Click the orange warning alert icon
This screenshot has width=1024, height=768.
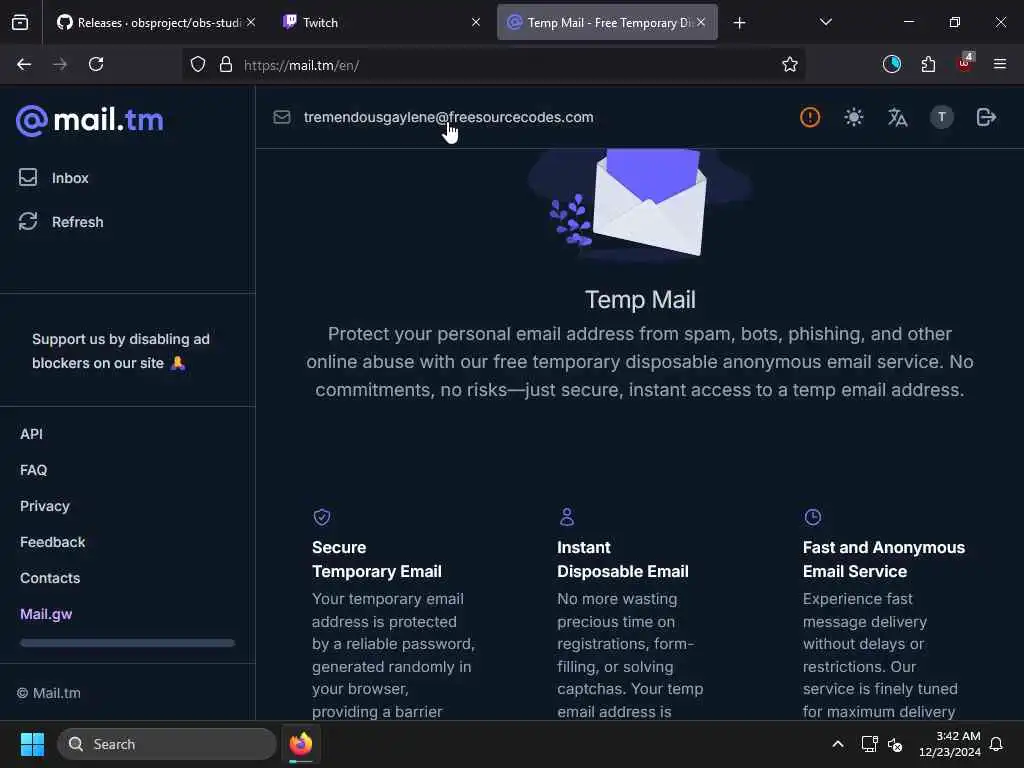tap(810, 118)
